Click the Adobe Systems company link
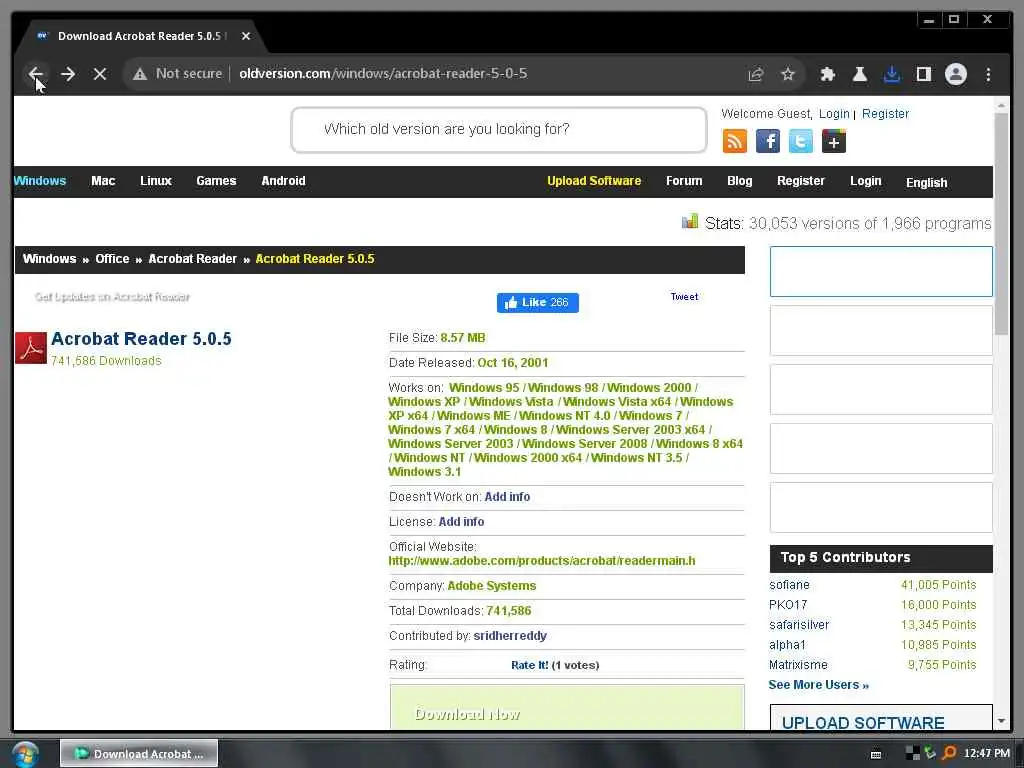The width and height of the screenshot is (1024, 768). (492, 586)
